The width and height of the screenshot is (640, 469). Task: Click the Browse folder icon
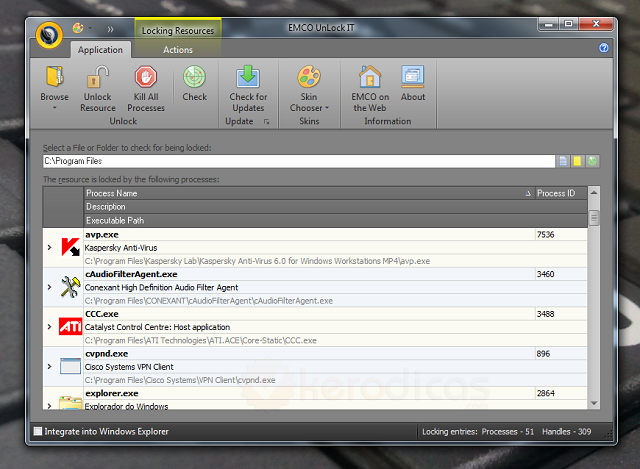point(54,76)
